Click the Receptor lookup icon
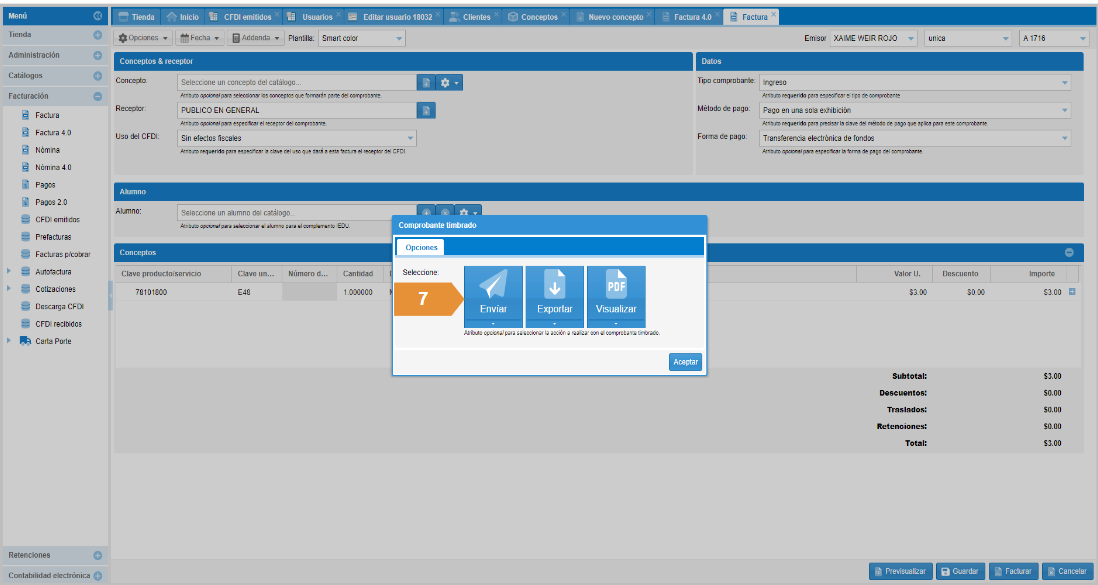This screenshot has width=1098, height=585. (x=426, y=110)
